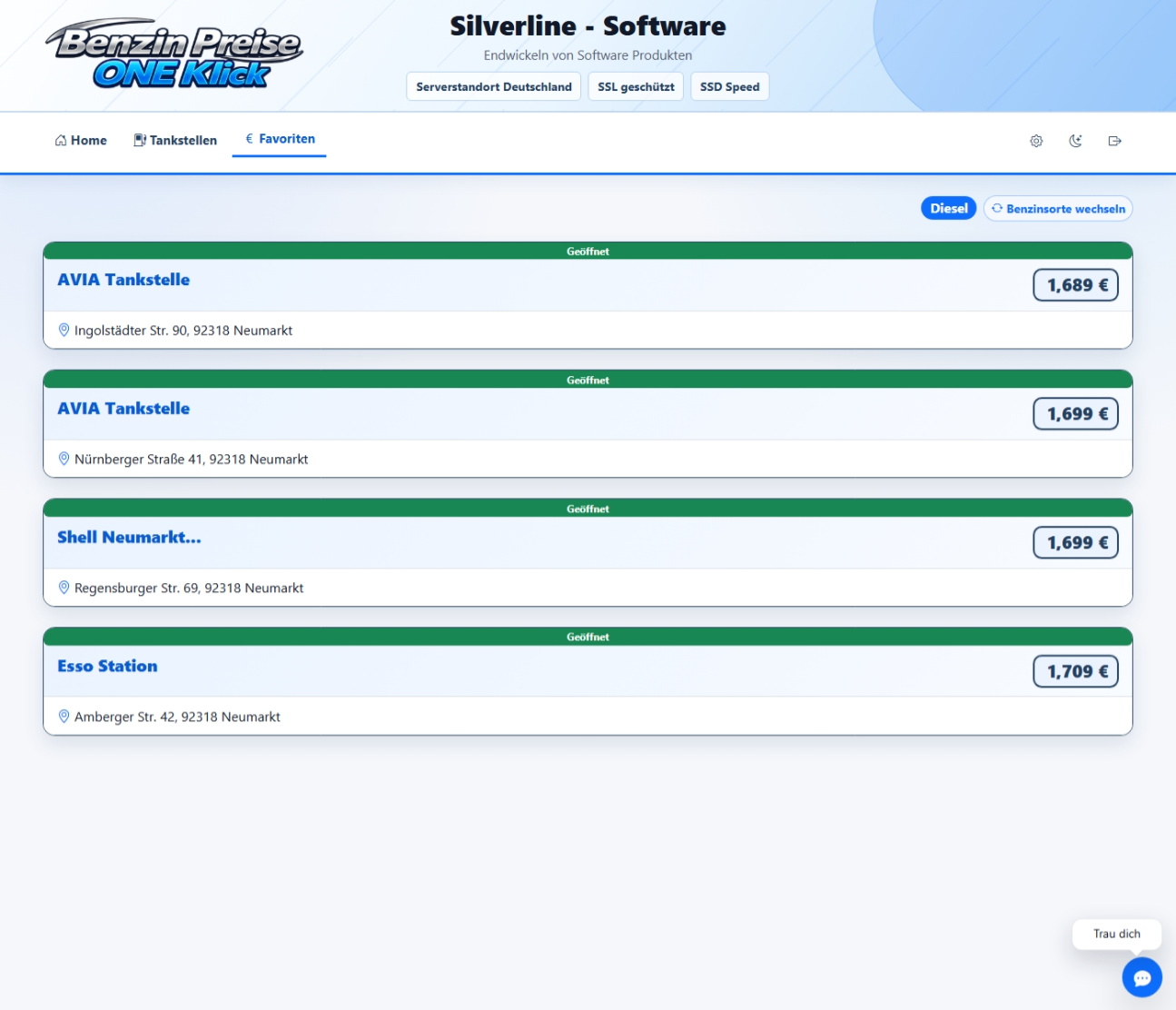Click the Geöffnet status bar above Esso Station

coord(588,637)
